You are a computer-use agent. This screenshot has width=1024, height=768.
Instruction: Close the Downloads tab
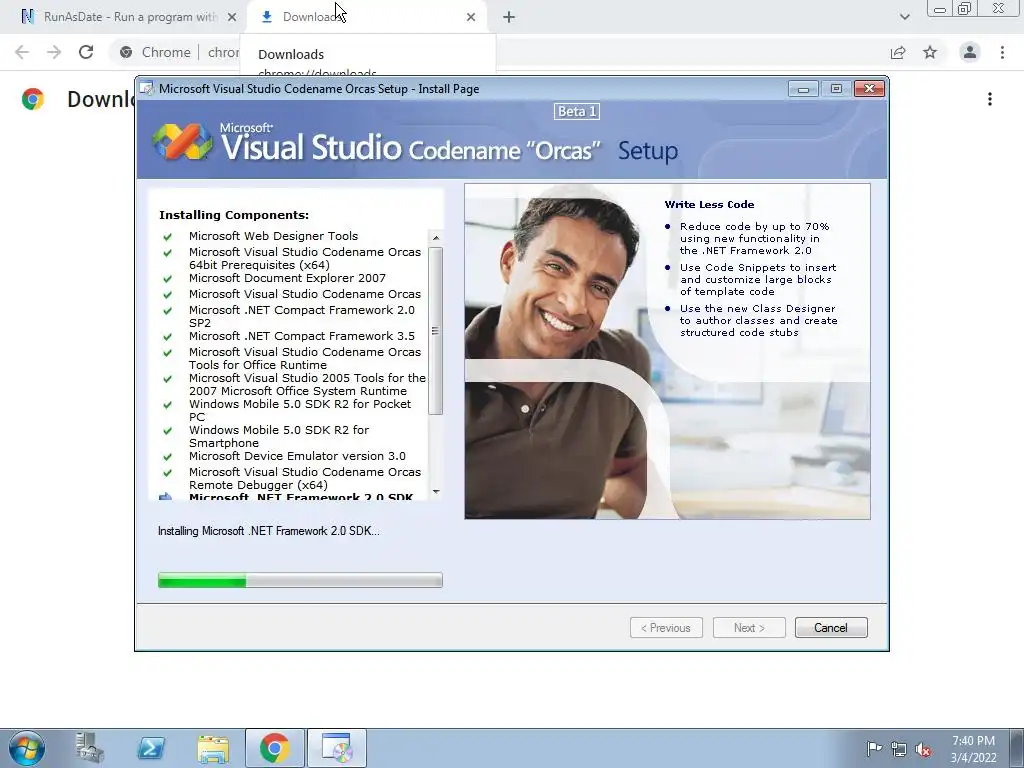471,17
